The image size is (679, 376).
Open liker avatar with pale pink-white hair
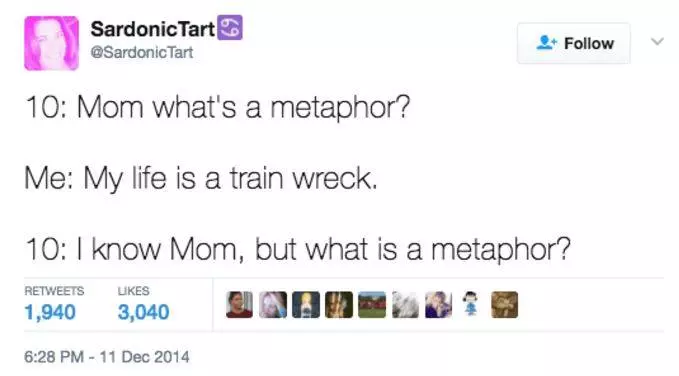273,305
